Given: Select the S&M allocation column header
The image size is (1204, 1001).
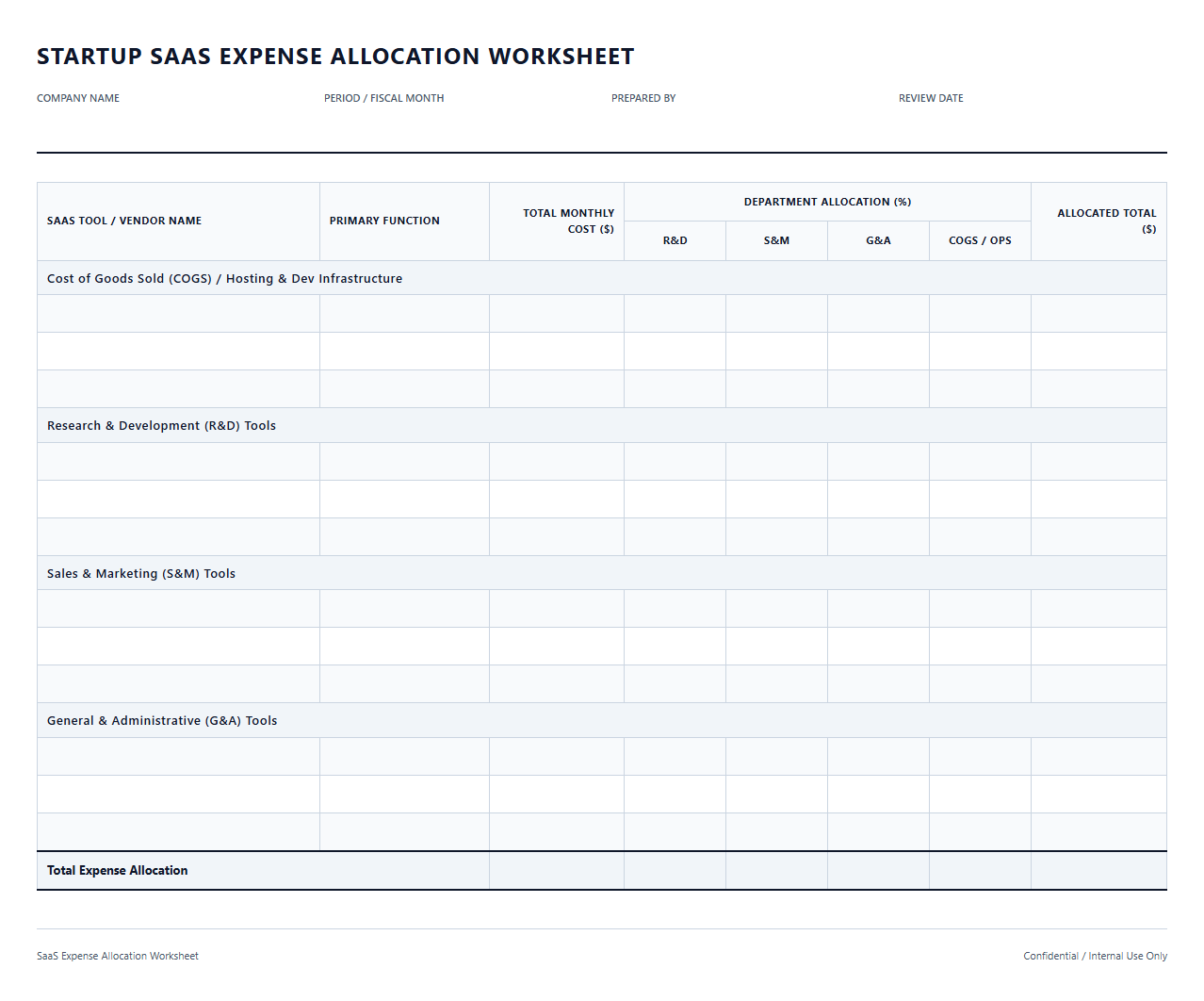Looking at the screenshot, I should click(x=776, y=241).
